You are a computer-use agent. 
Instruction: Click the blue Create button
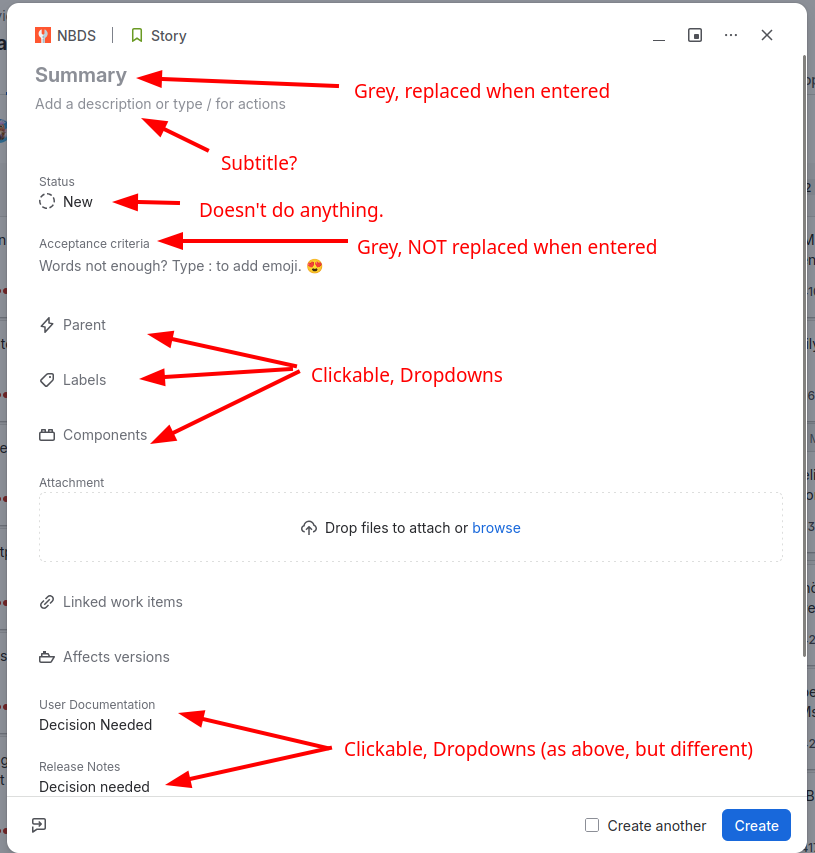pyautogui.click(x=756, y=825)
